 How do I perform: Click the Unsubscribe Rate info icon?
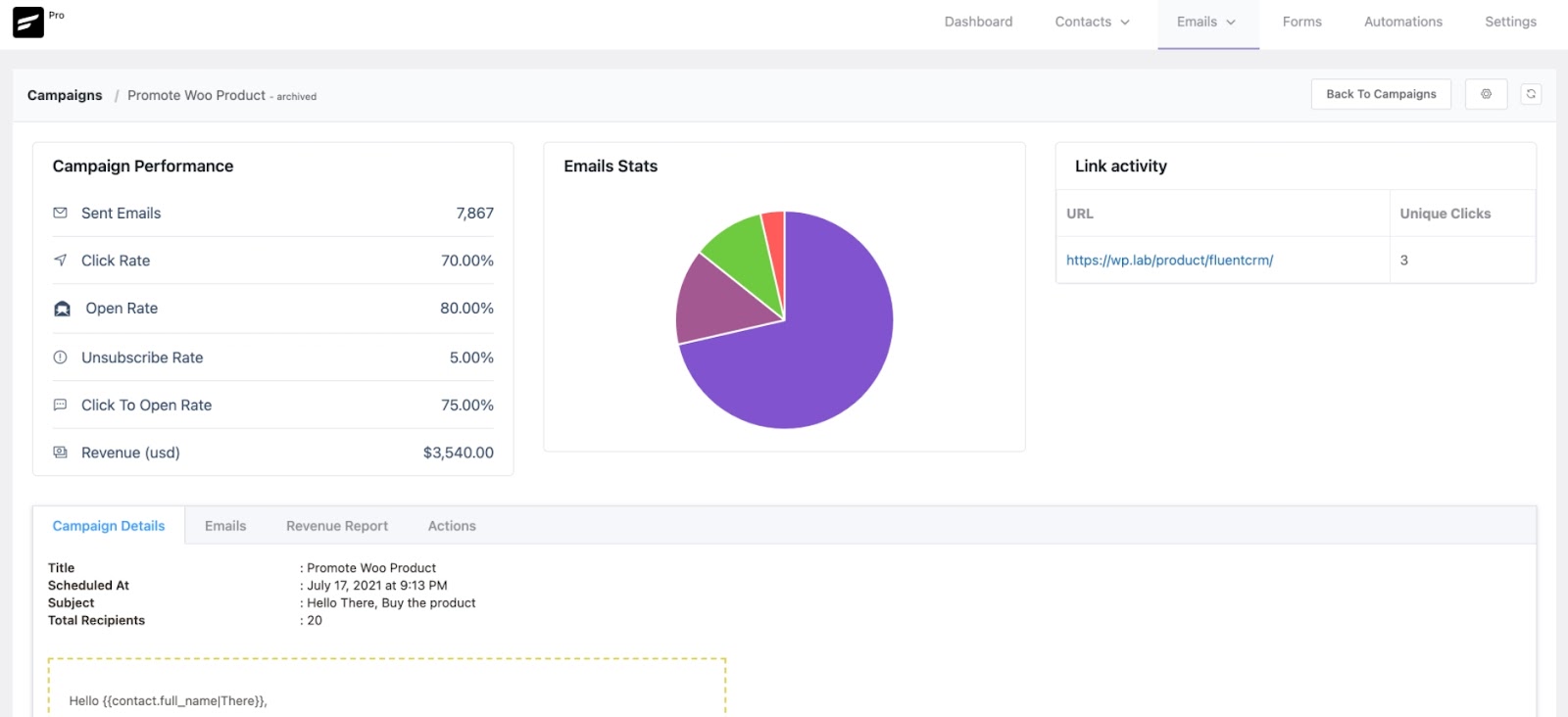point(60,358)
